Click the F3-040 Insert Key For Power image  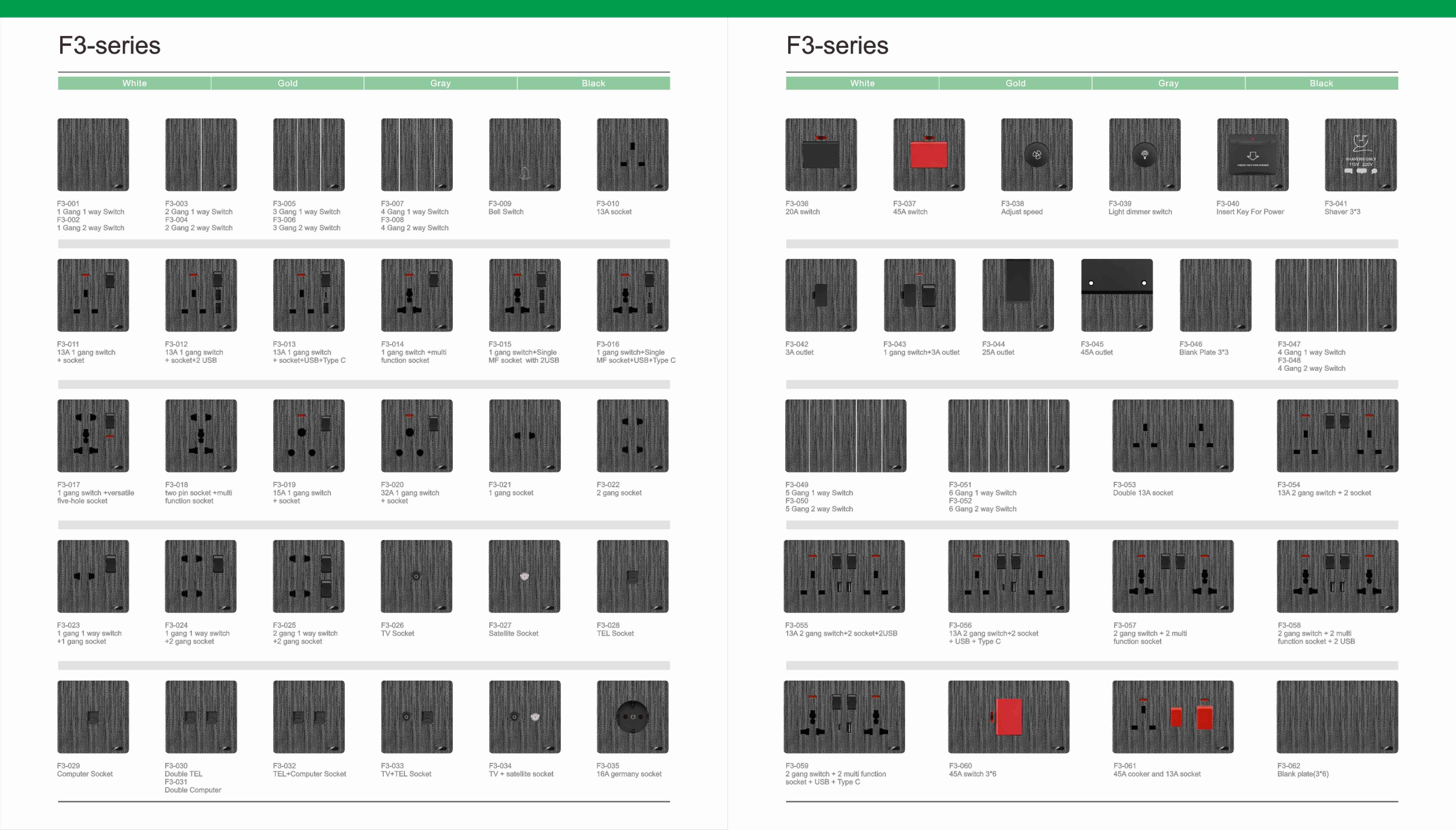pos(1253,155)
